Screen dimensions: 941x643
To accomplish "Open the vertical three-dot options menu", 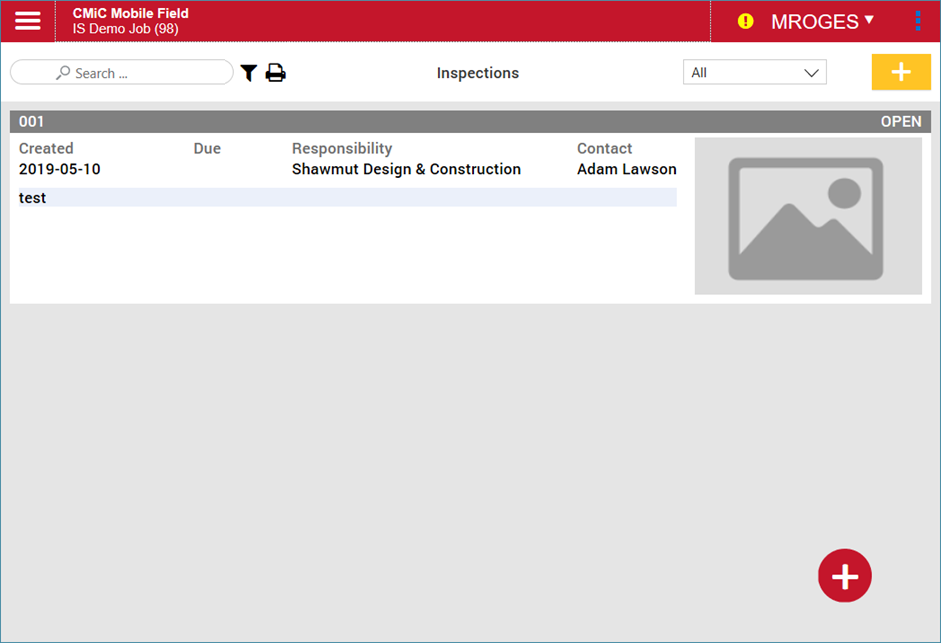I will point(917,21).
